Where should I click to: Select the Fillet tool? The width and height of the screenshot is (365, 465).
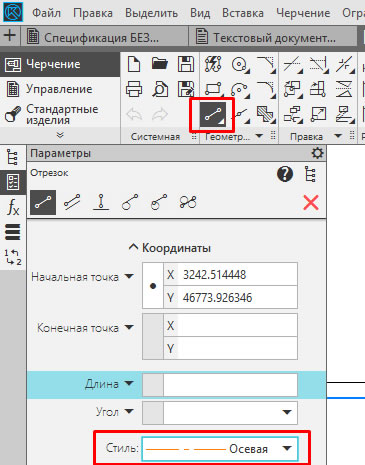(266, 89)
